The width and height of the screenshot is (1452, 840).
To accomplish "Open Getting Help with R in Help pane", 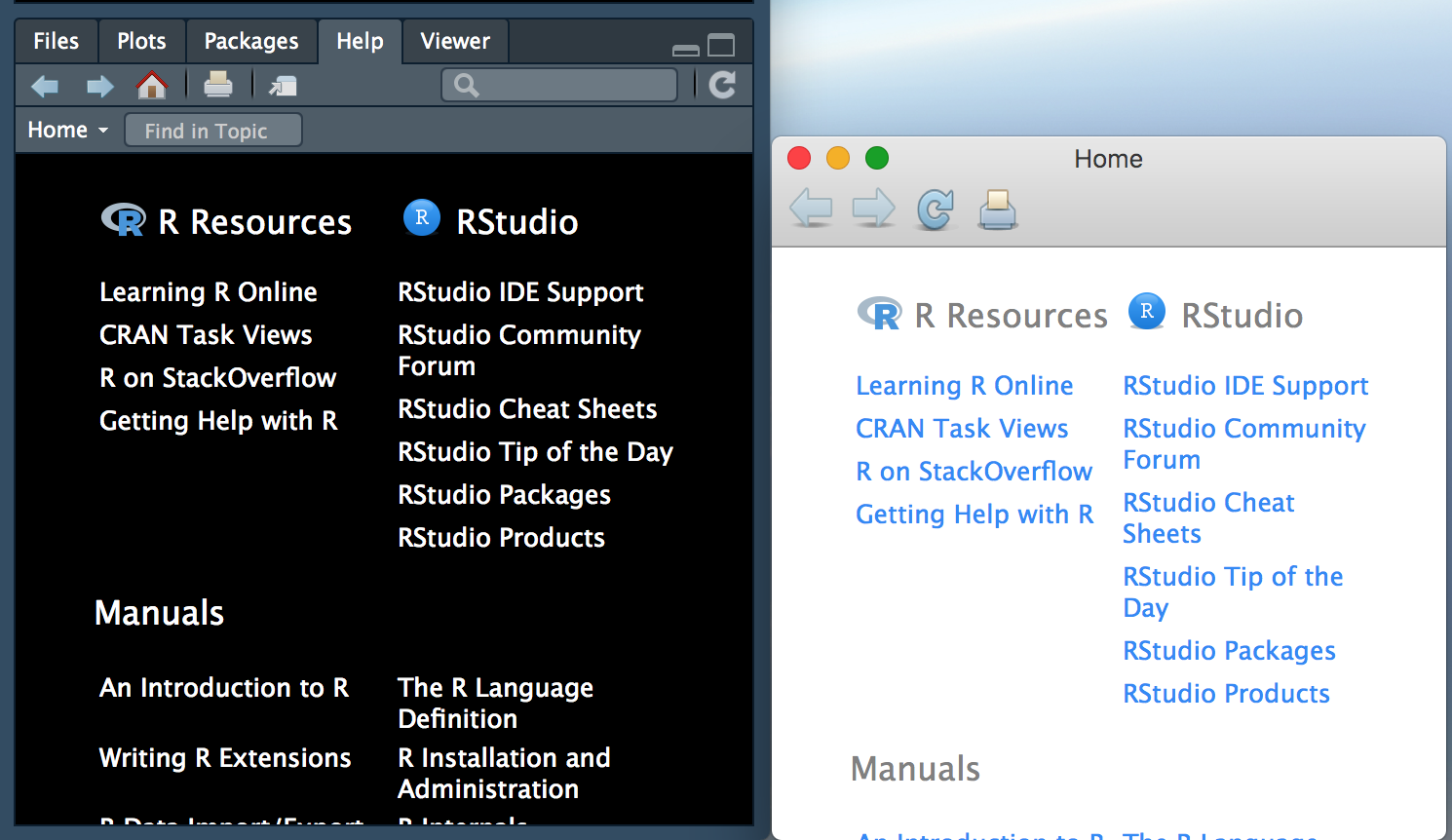I will click(x=218, y=421).
